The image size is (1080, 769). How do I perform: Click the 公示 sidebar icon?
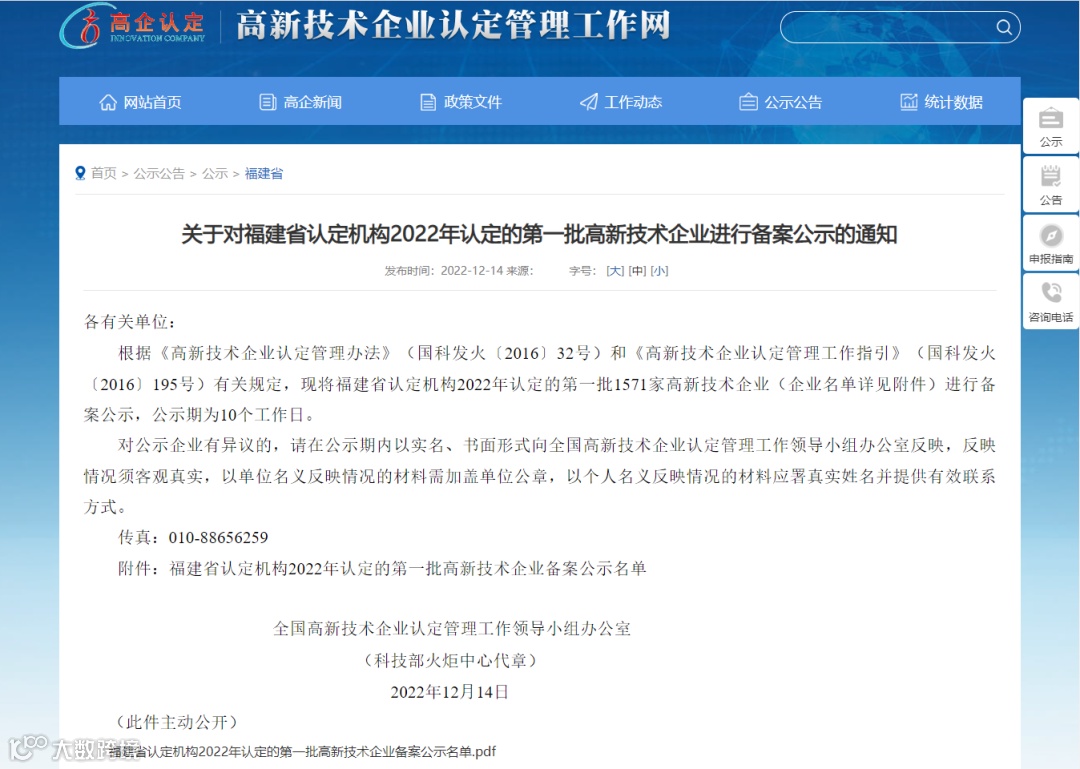1050,119
